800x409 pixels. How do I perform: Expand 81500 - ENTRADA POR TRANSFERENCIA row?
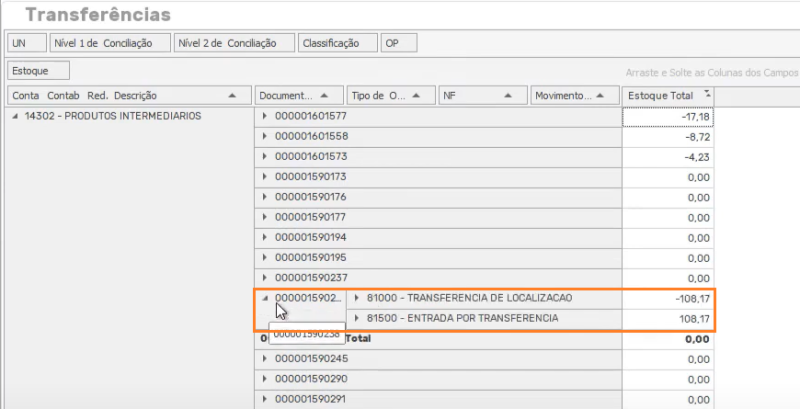click(x=357, y=318)
